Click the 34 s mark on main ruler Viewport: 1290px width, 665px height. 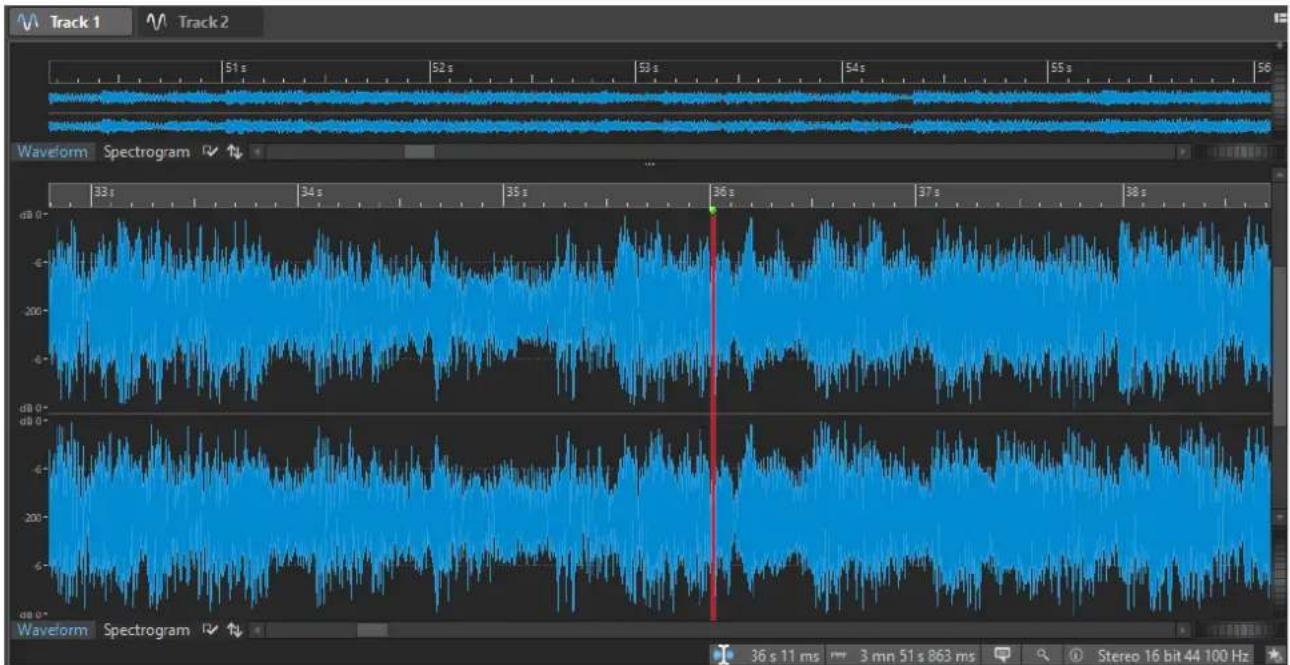pyautogui.click(x=310, y=191)
